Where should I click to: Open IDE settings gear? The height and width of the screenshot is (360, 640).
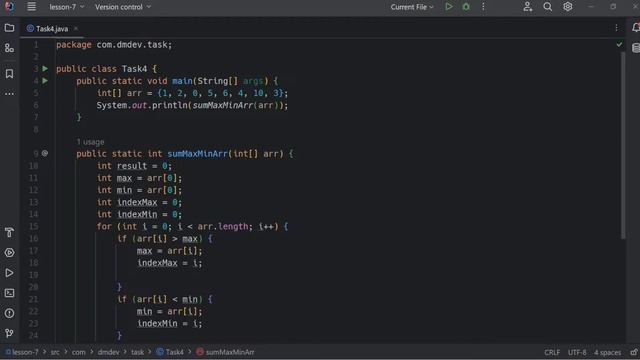[x=568, y=7]
